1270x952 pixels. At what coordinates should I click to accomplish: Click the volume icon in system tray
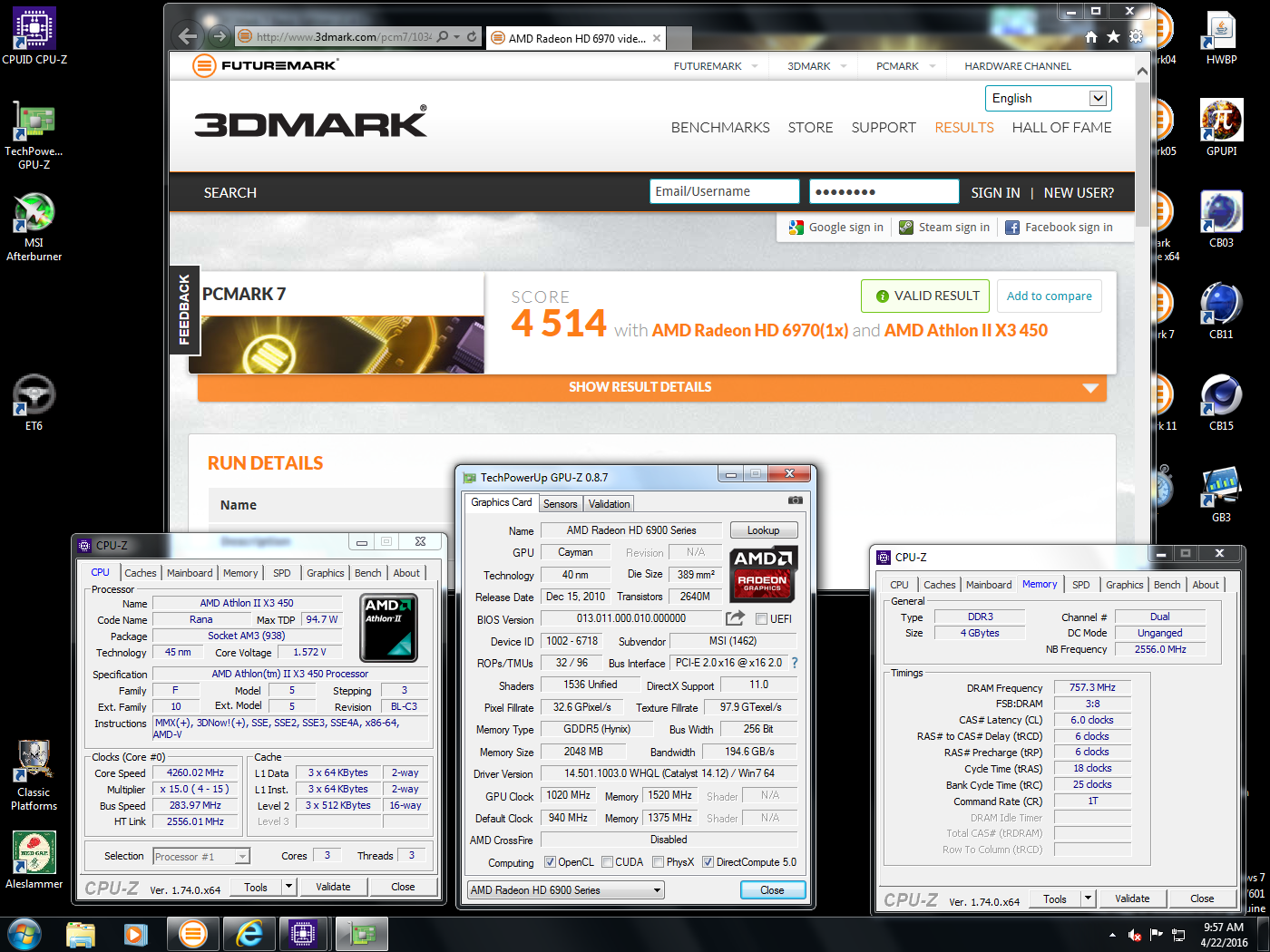[1134, 935]
